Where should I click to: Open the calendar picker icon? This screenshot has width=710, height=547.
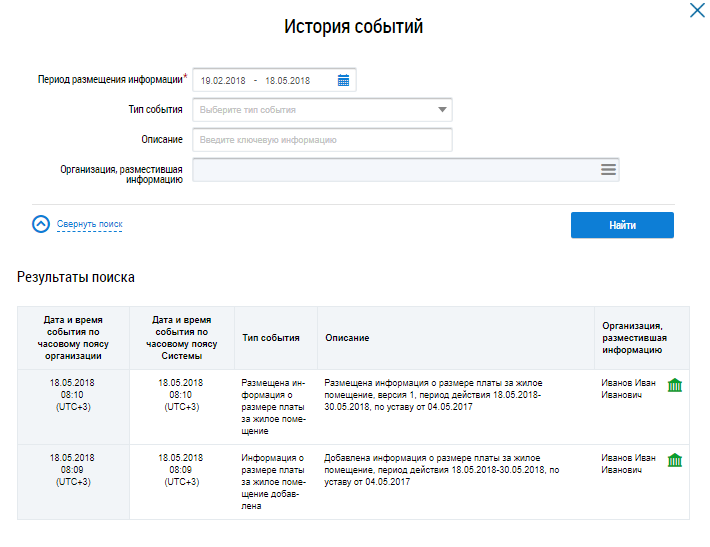pos(343,80)
